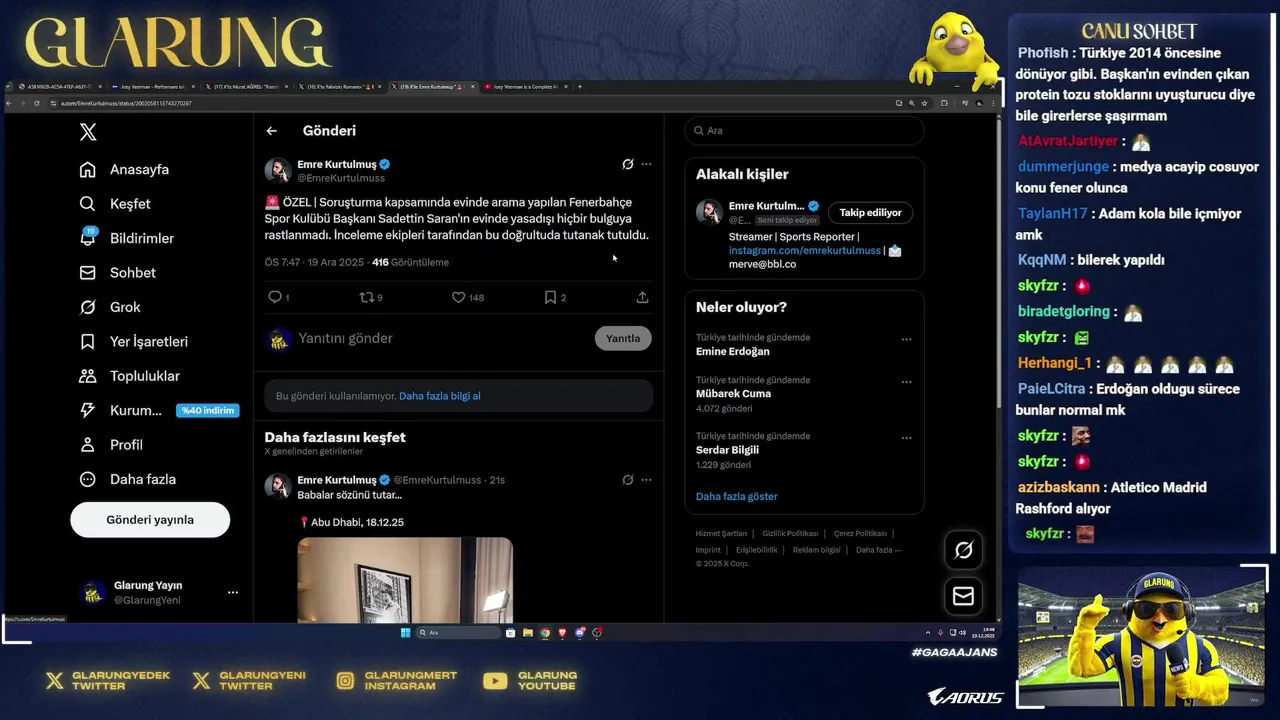This screenshot has height=720, width=1280.
Task: Open a new browser tab
Action: [580, 87]
